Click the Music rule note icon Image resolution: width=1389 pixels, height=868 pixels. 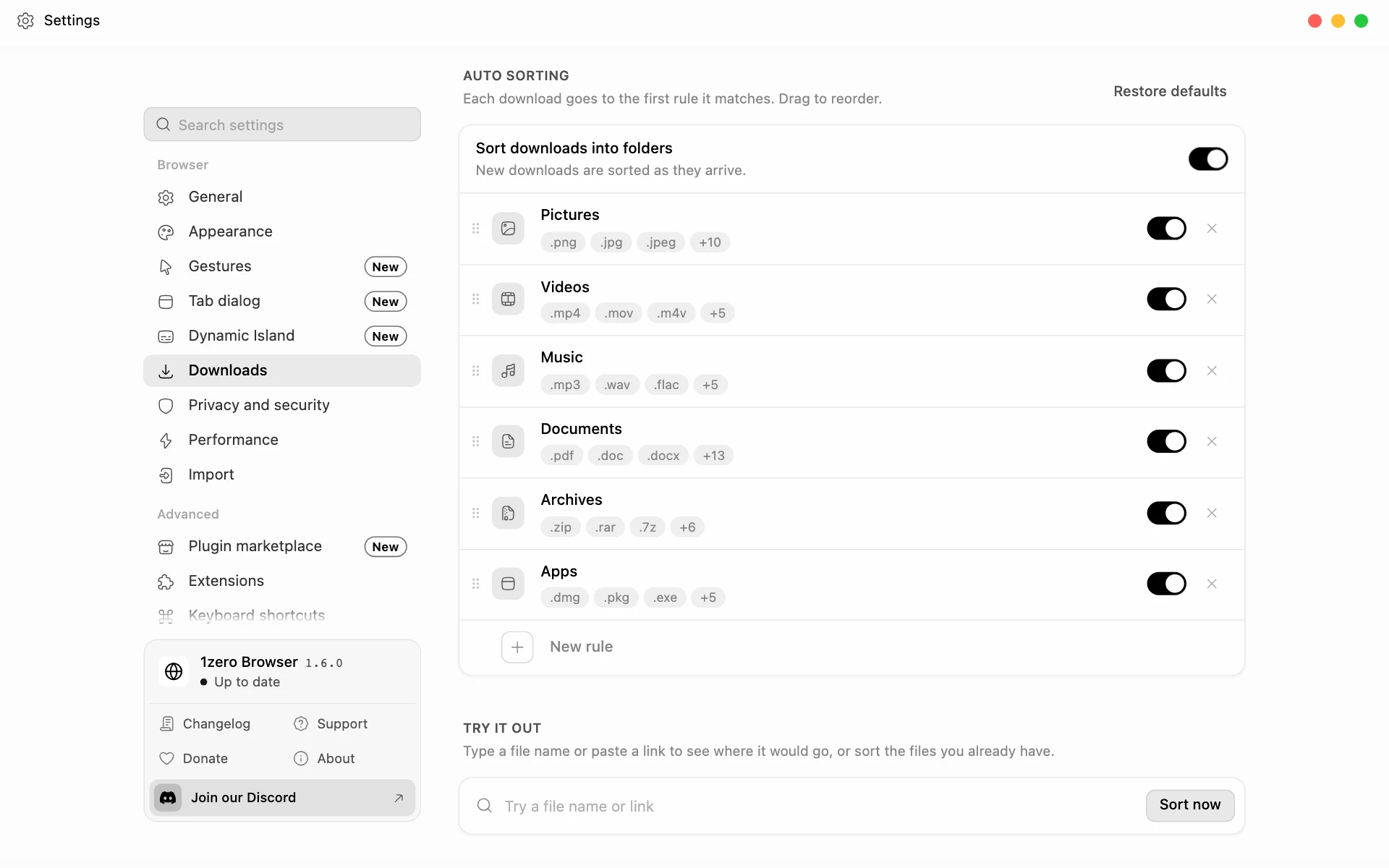(508, 371)
